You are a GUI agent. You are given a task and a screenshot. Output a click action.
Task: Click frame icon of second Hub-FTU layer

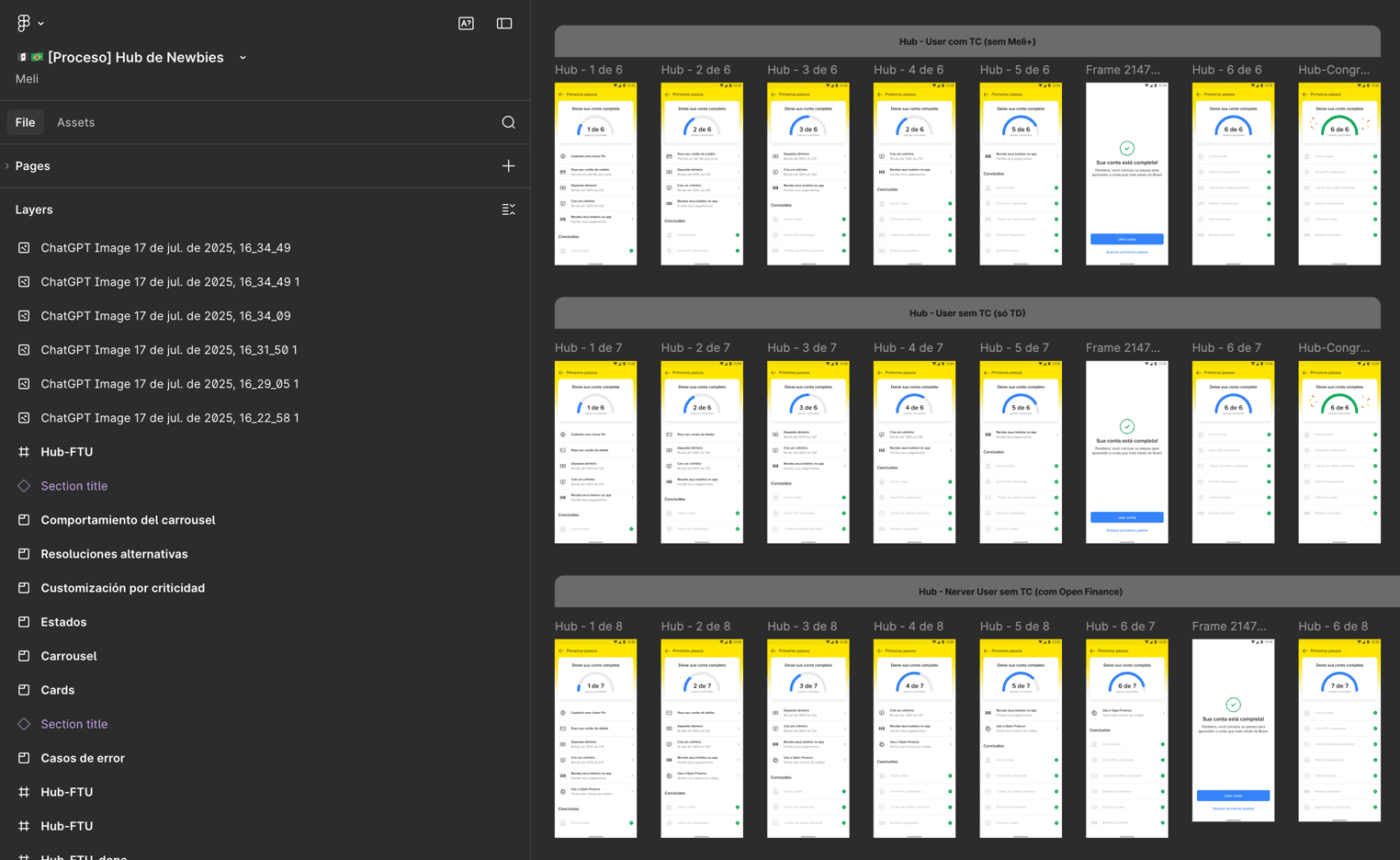pos(24,792)
